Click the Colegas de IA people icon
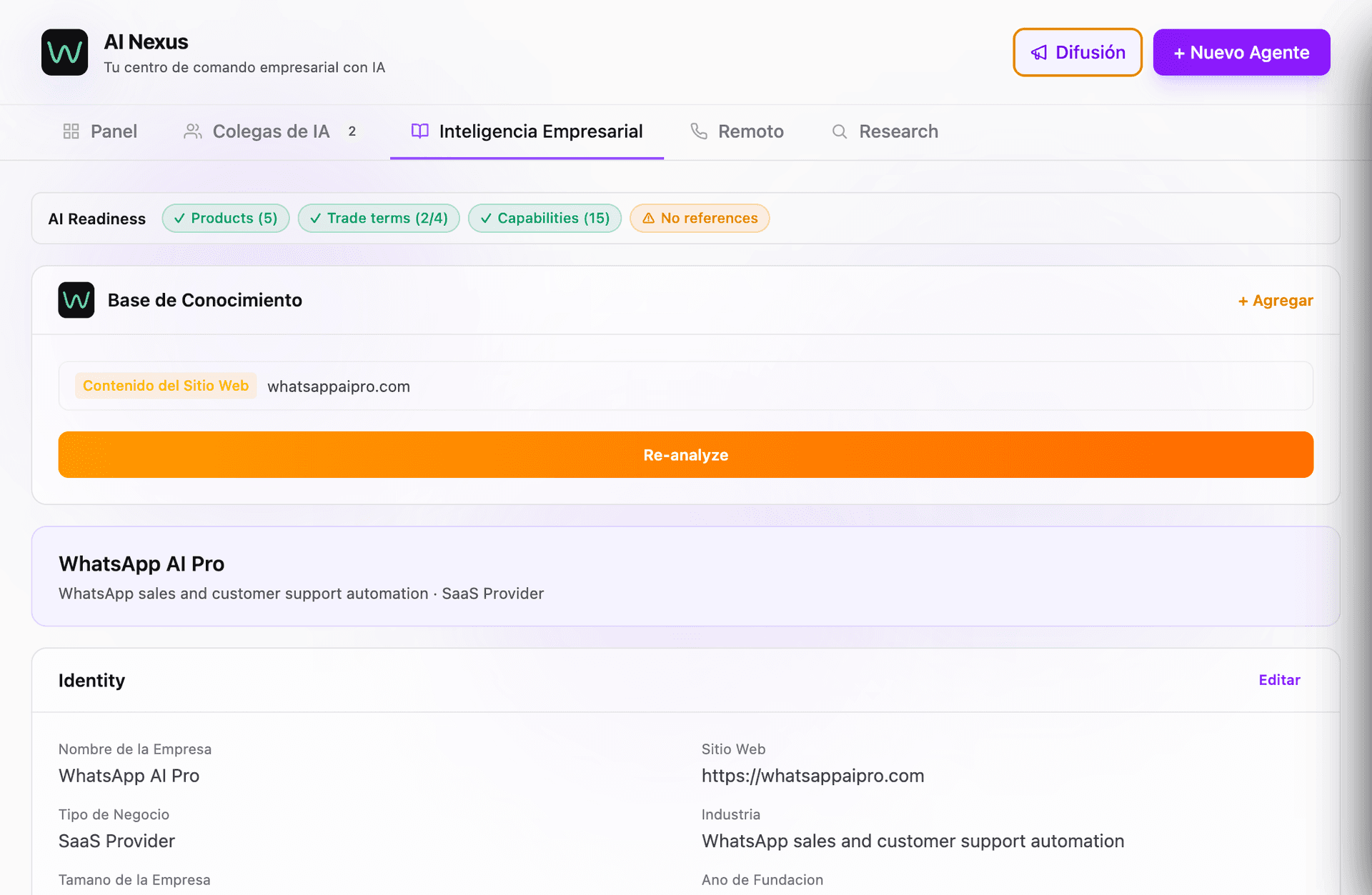Screen dimensions: 1372x895 coord(192,131)
